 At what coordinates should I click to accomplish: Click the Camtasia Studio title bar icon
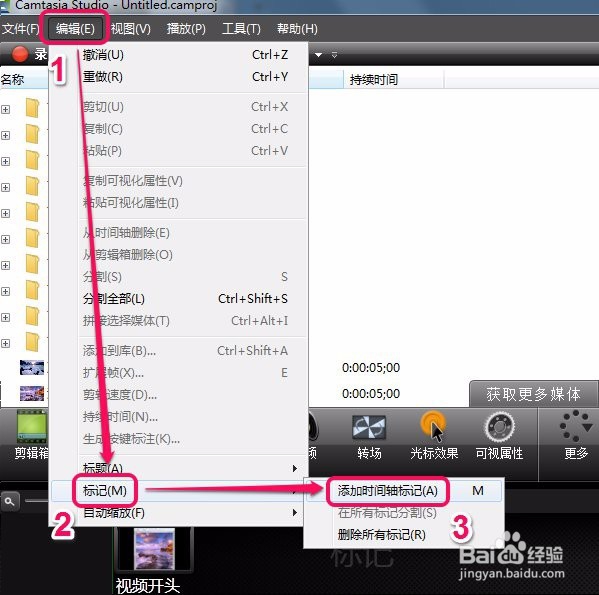coord(5,6)
